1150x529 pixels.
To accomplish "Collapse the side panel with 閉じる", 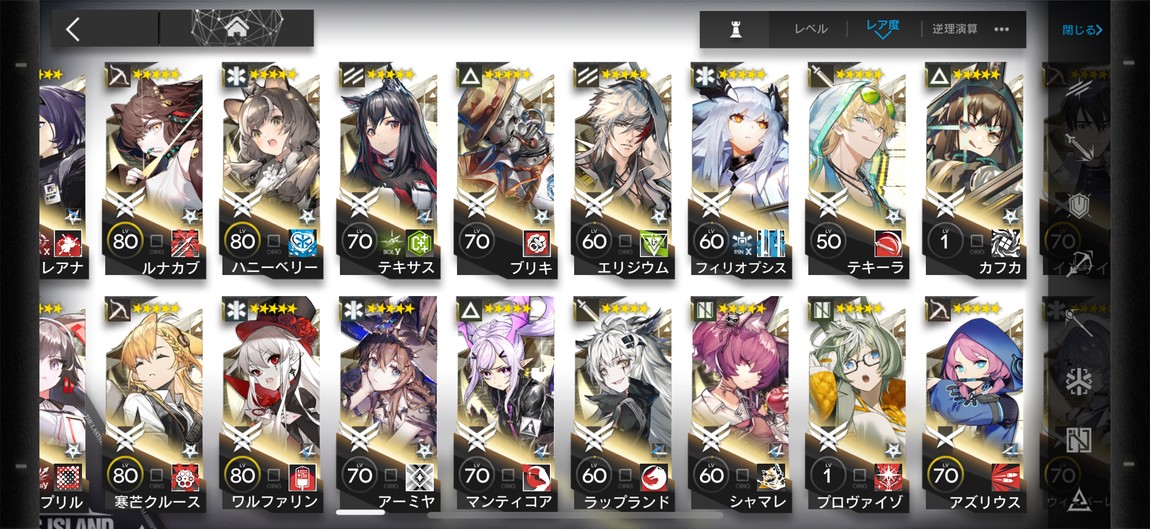I will click(x=1083, y=30).
